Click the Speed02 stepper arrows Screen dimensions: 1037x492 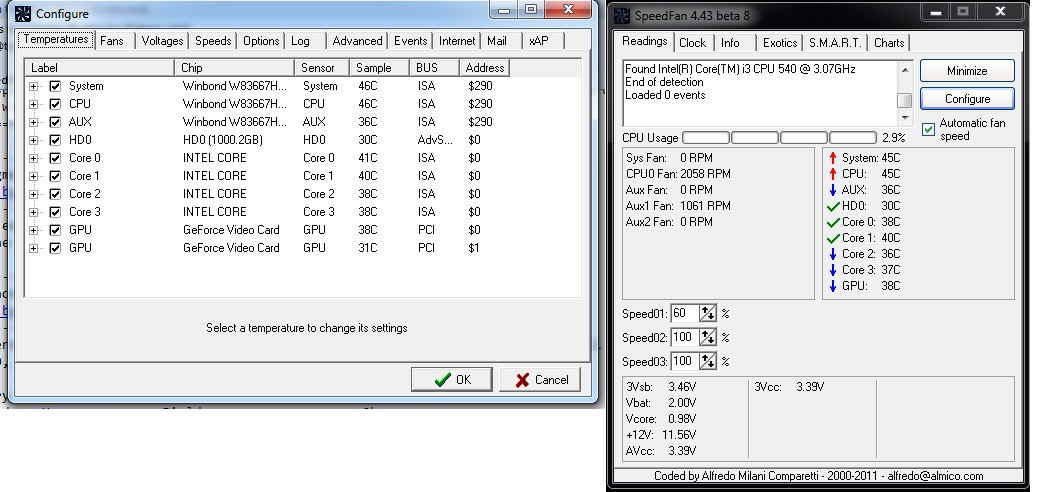[x=708, y=338]
